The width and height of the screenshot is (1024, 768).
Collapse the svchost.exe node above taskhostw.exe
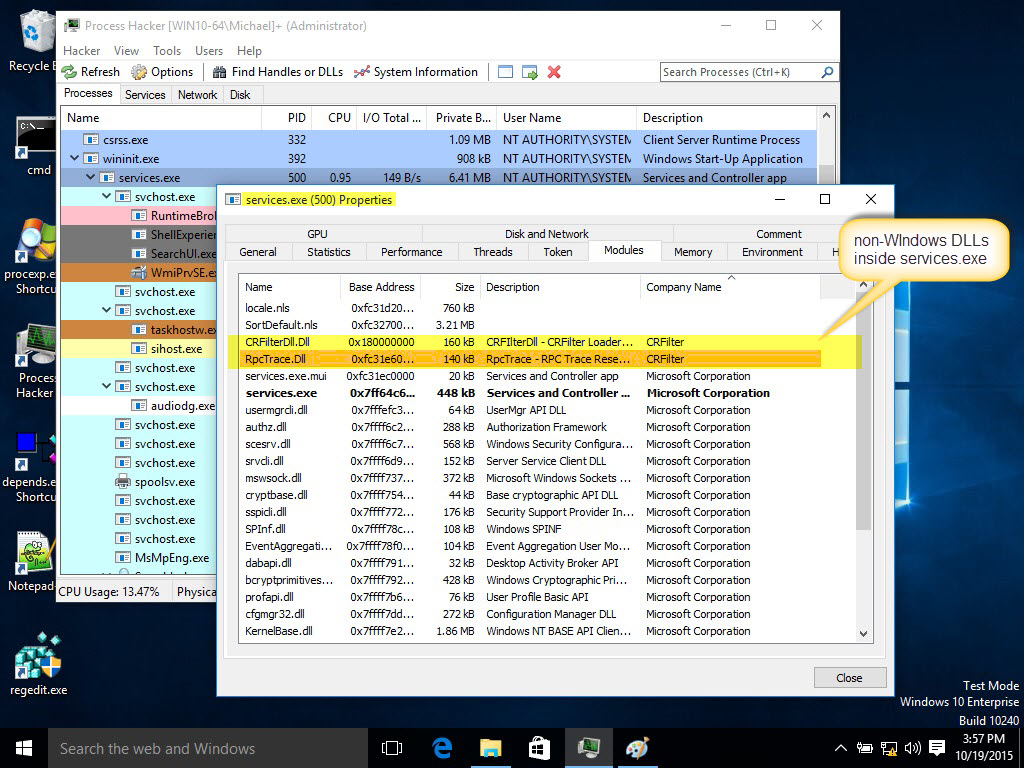coord(106,310)
